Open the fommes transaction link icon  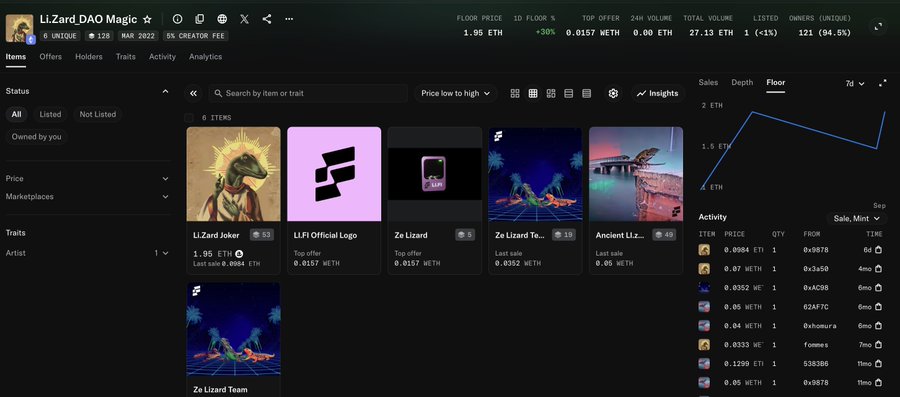(x=878, y=345)
